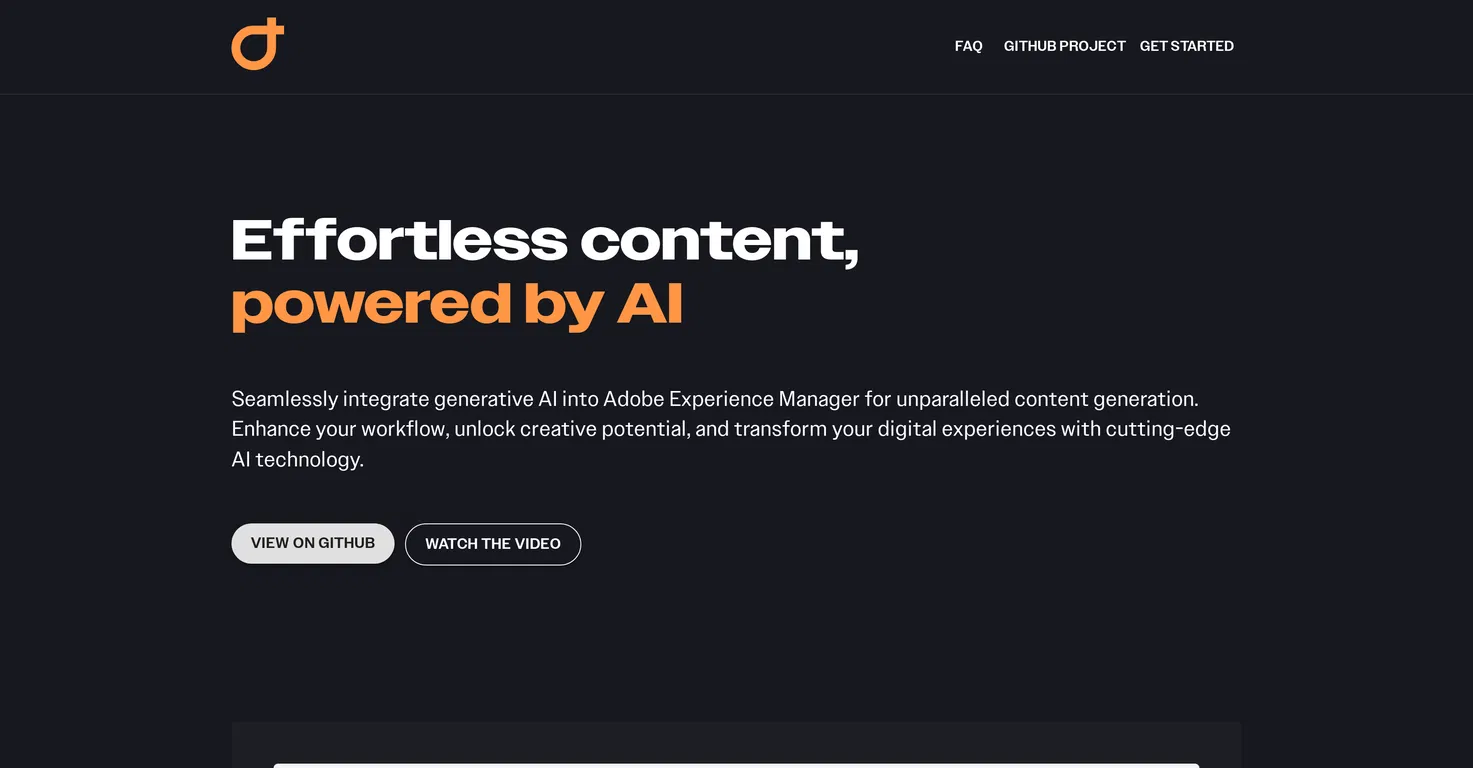The image size is (1473, 768).
Task: Click 'unparalleled content generation' in the paragraph
Action: 1046,399
